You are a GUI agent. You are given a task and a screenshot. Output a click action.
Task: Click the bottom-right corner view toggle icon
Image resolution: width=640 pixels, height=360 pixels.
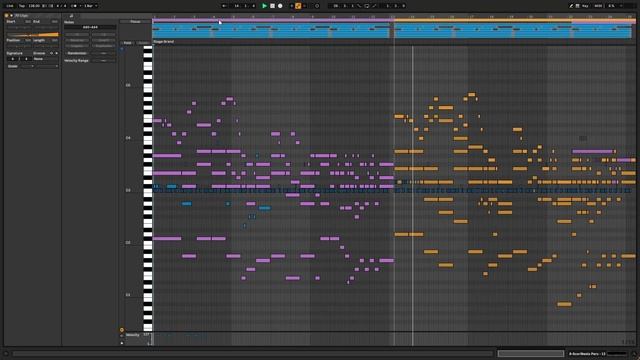click(634, 354)
